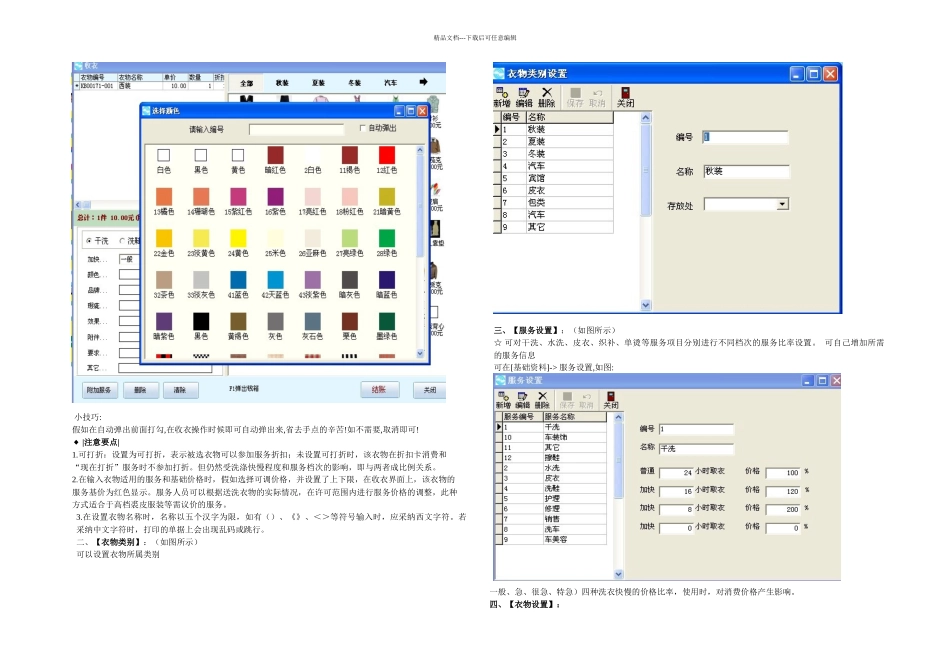Pick the 22金色 color swatch
The image size is (950, 672).
tap(164, 238)
